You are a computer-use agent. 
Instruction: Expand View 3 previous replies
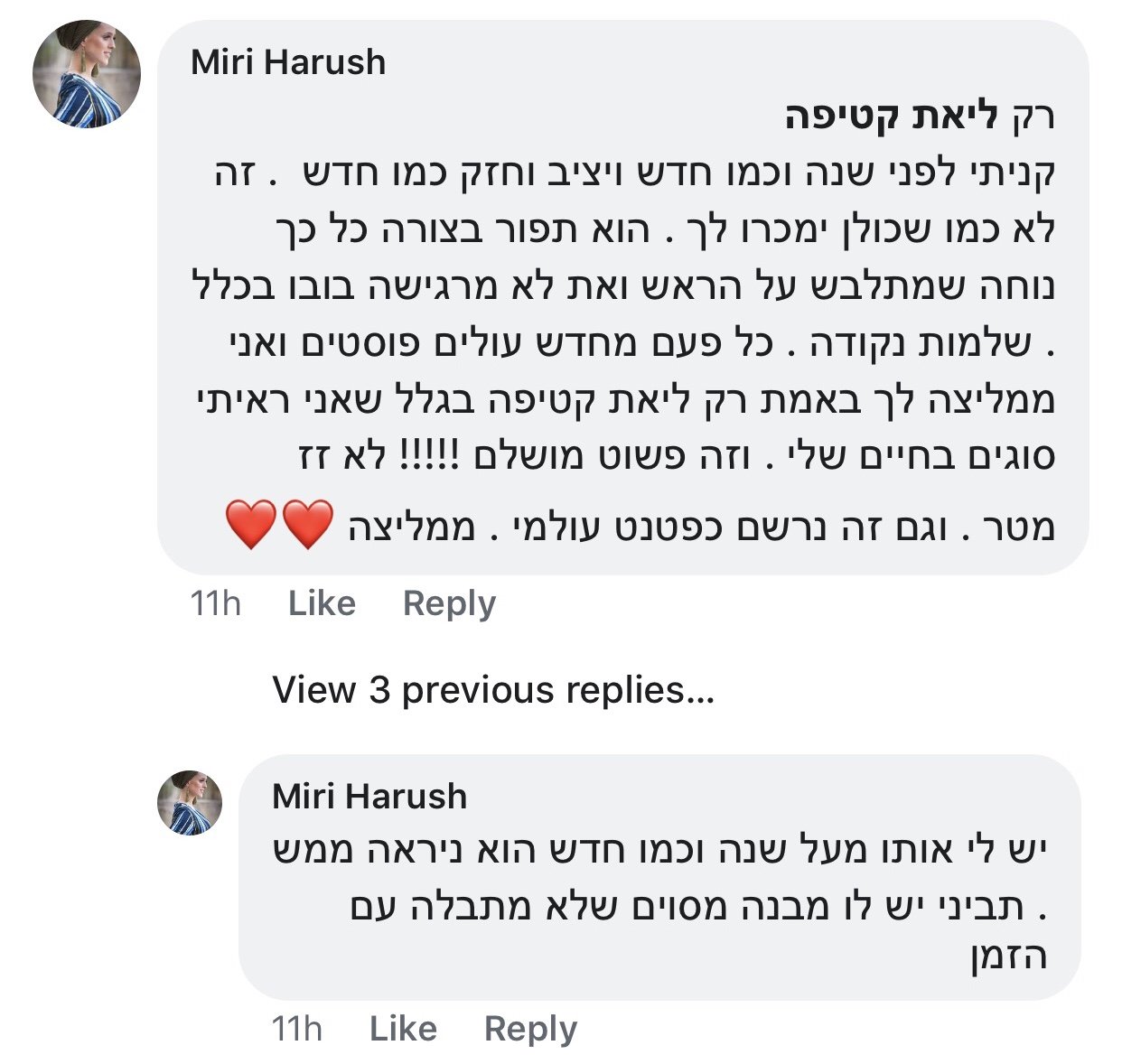coord(493,690)
